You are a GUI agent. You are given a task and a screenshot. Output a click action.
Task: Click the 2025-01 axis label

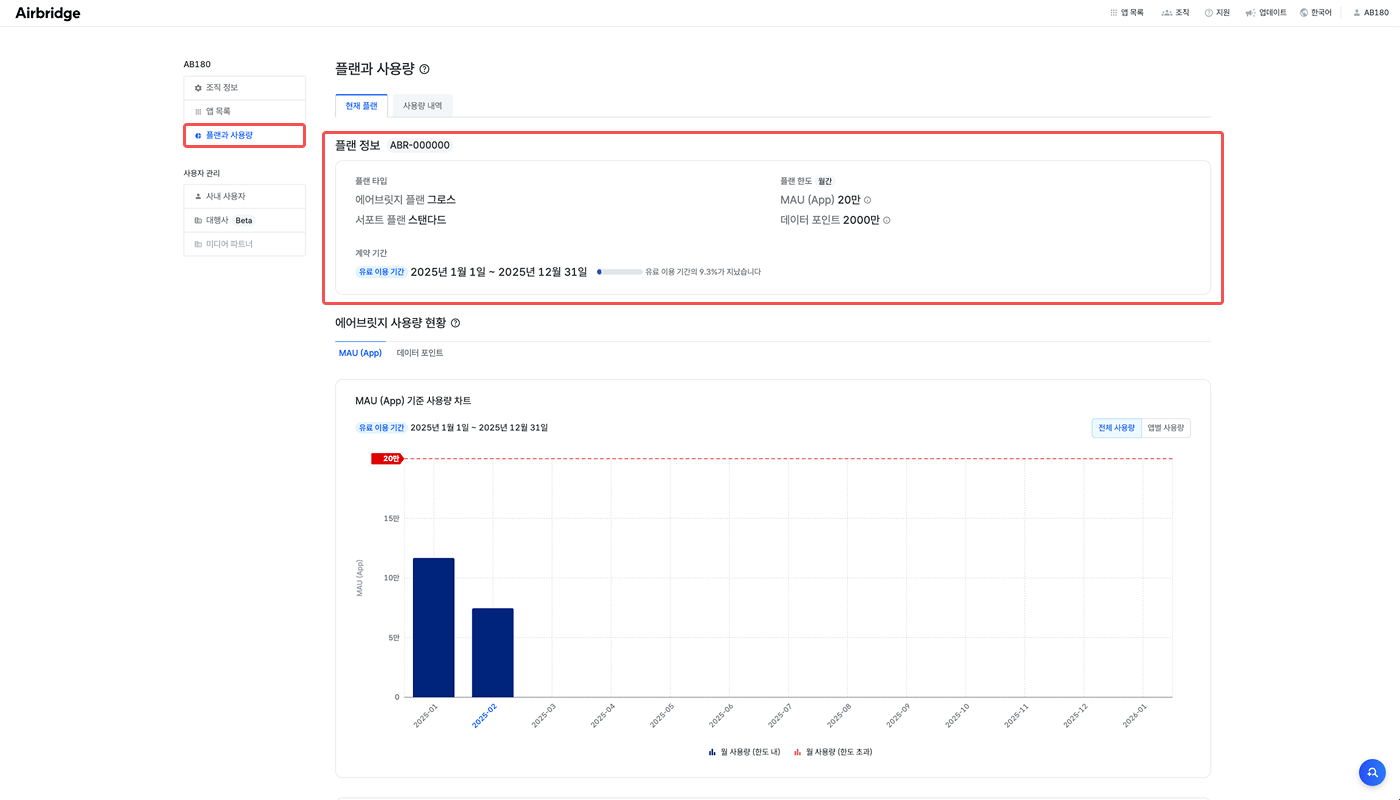pos(425,715)
